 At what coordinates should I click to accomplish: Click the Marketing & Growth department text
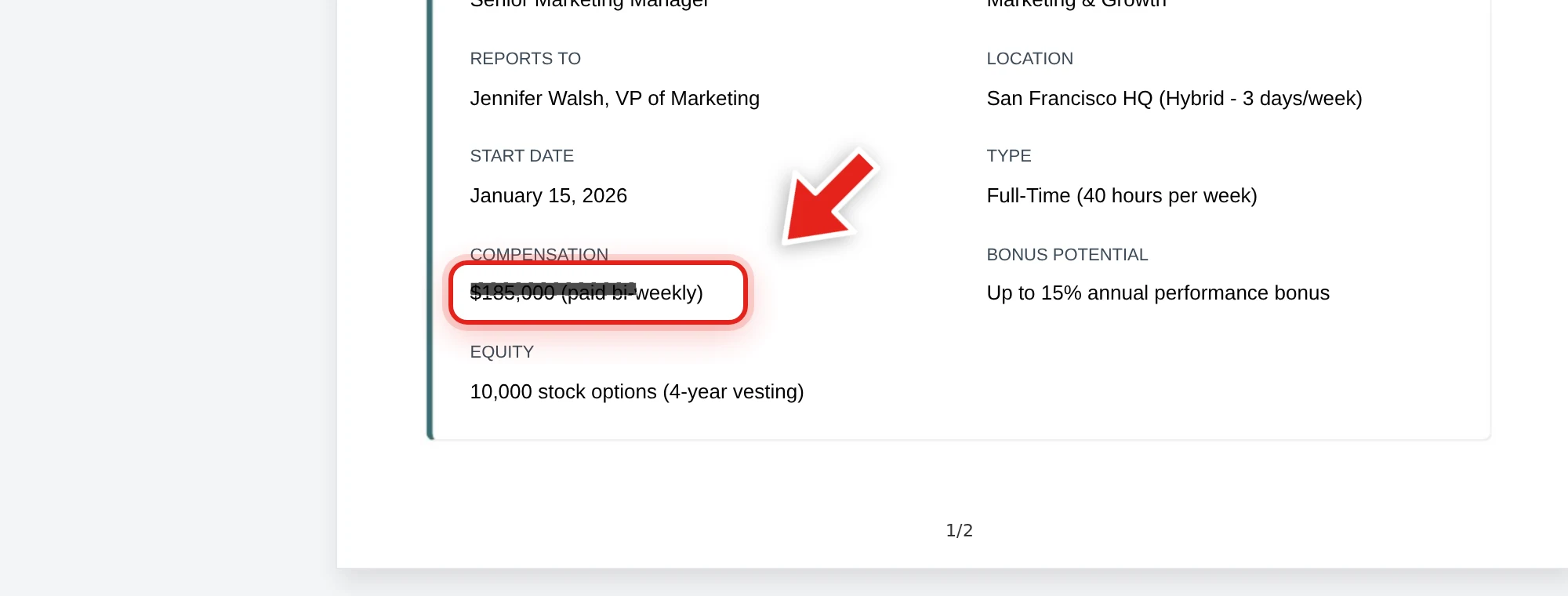point(1076,3)
